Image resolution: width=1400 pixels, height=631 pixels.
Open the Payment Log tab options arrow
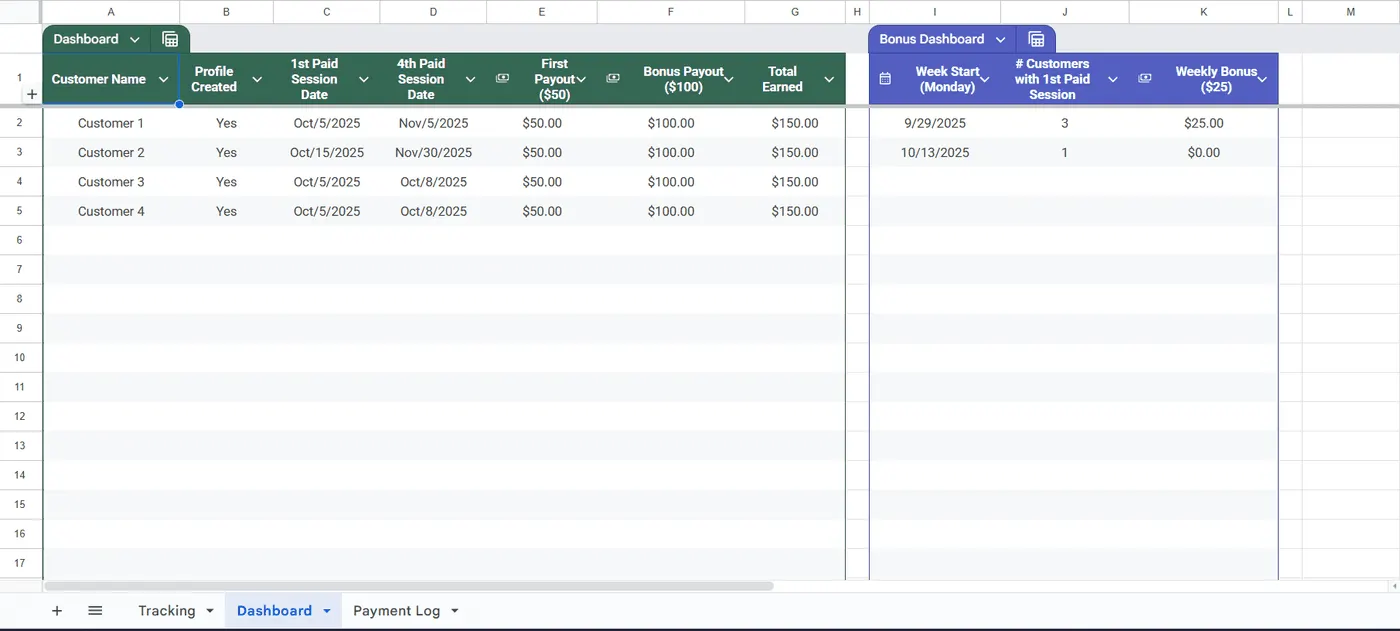[x=454, y=611]
